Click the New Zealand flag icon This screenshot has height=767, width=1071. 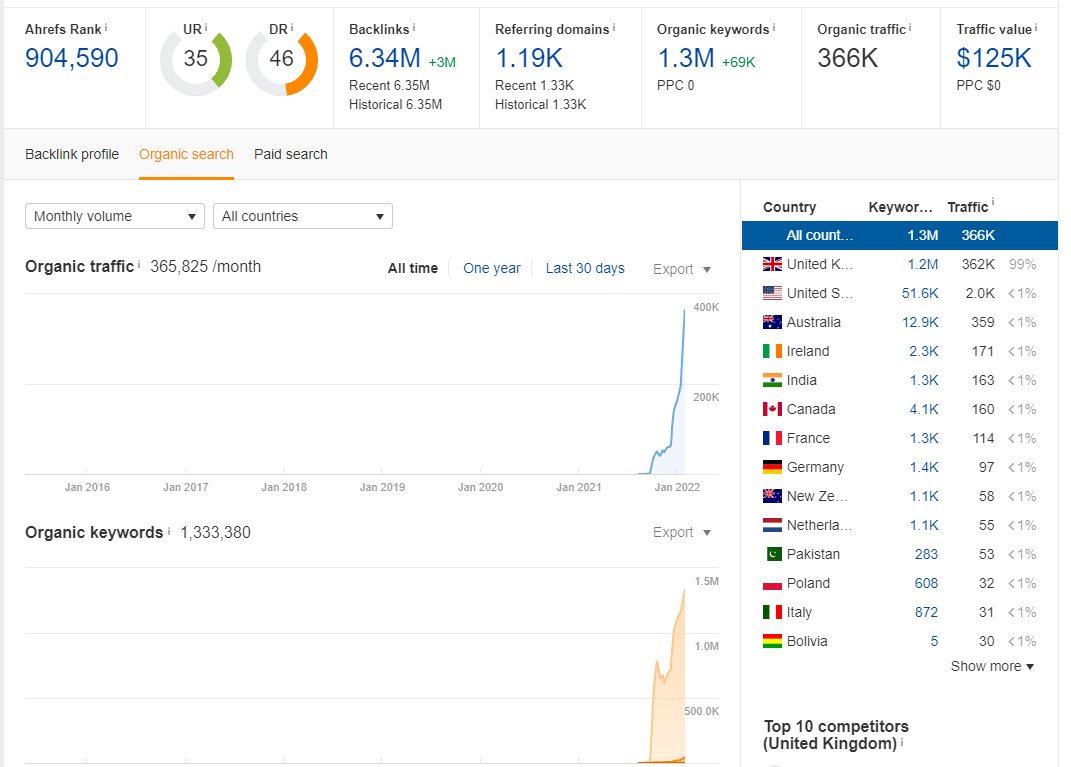(x=772, y=496)
